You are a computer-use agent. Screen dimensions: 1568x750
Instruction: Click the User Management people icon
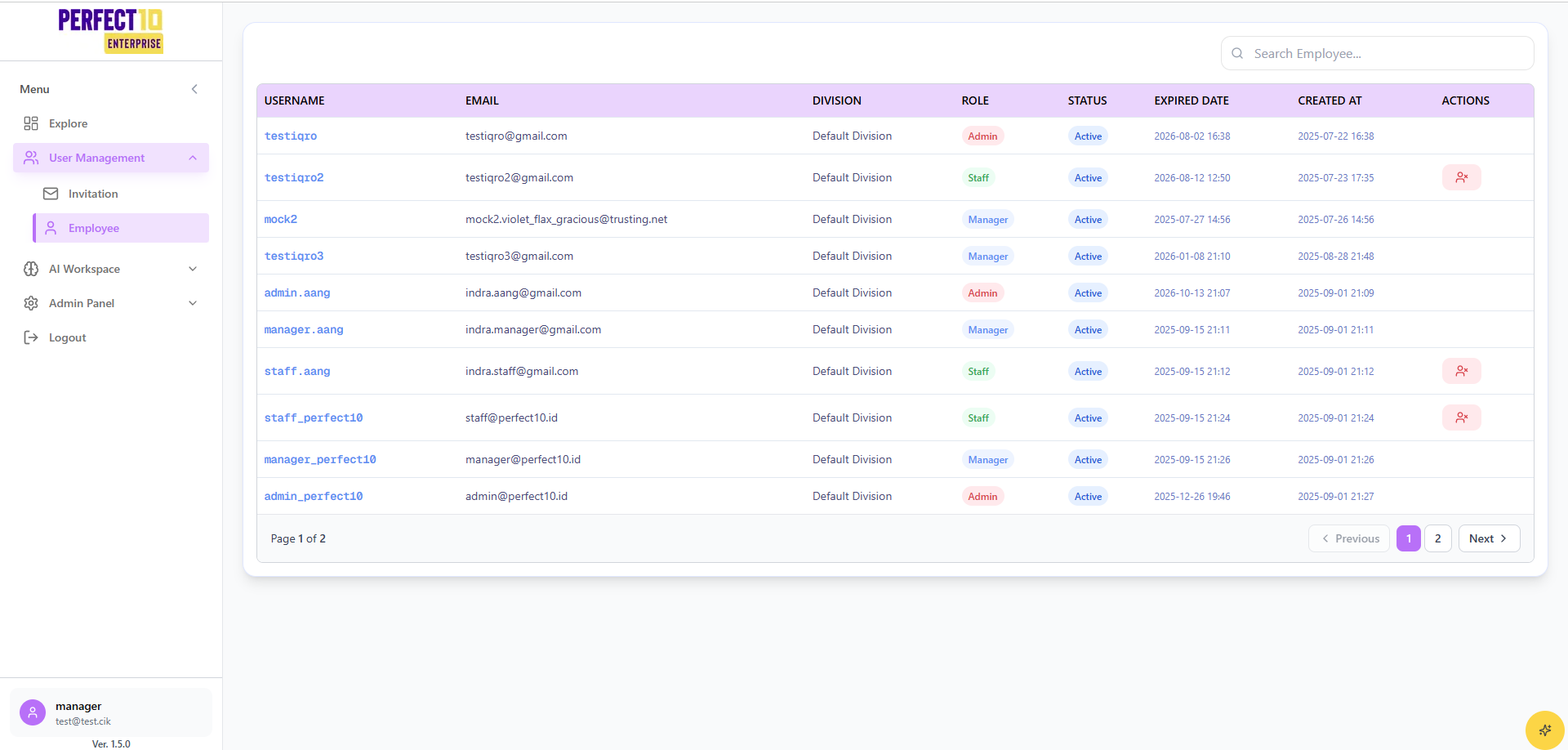(31, 158)
